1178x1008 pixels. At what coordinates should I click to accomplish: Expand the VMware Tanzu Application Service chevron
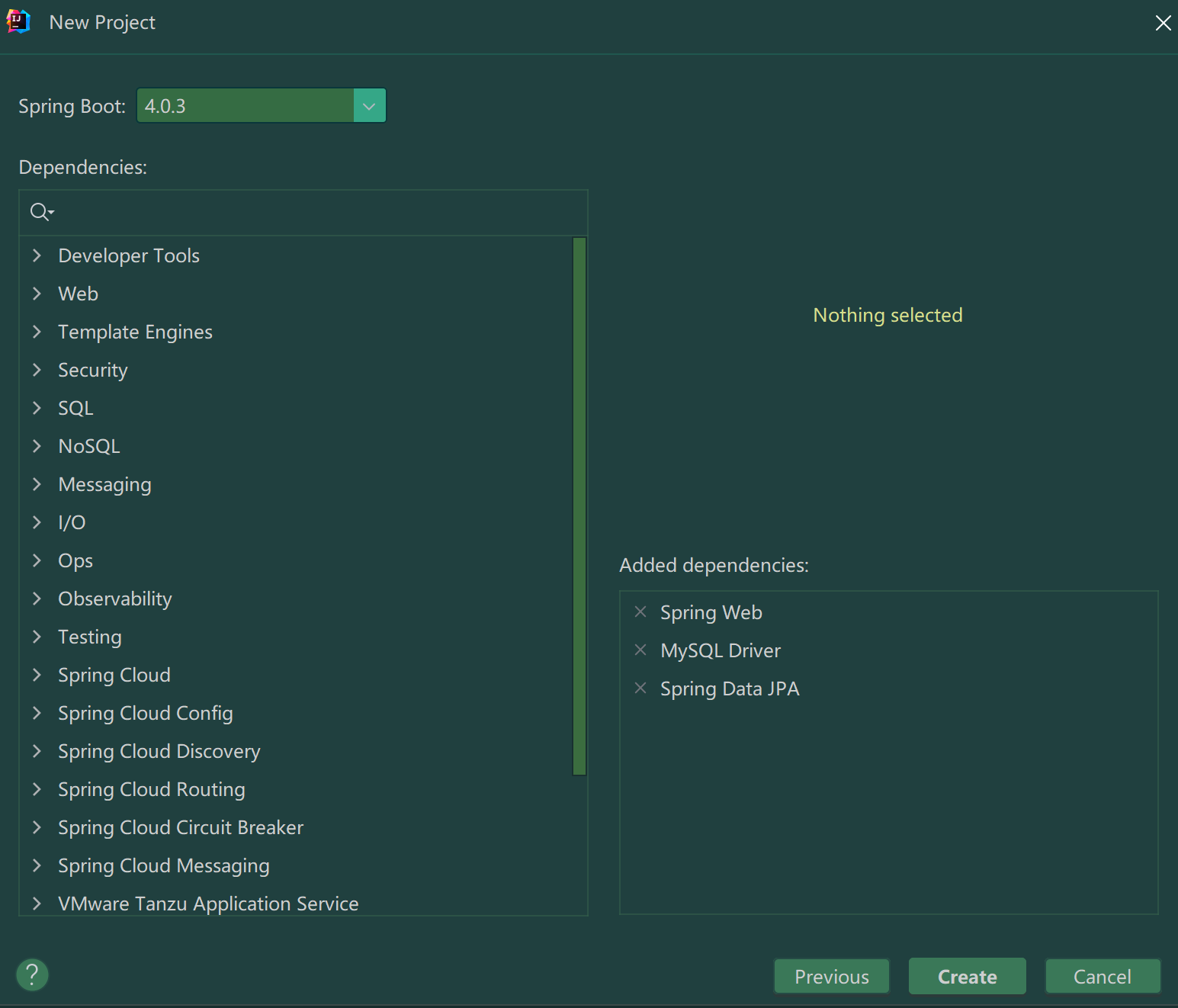[37, 904]
